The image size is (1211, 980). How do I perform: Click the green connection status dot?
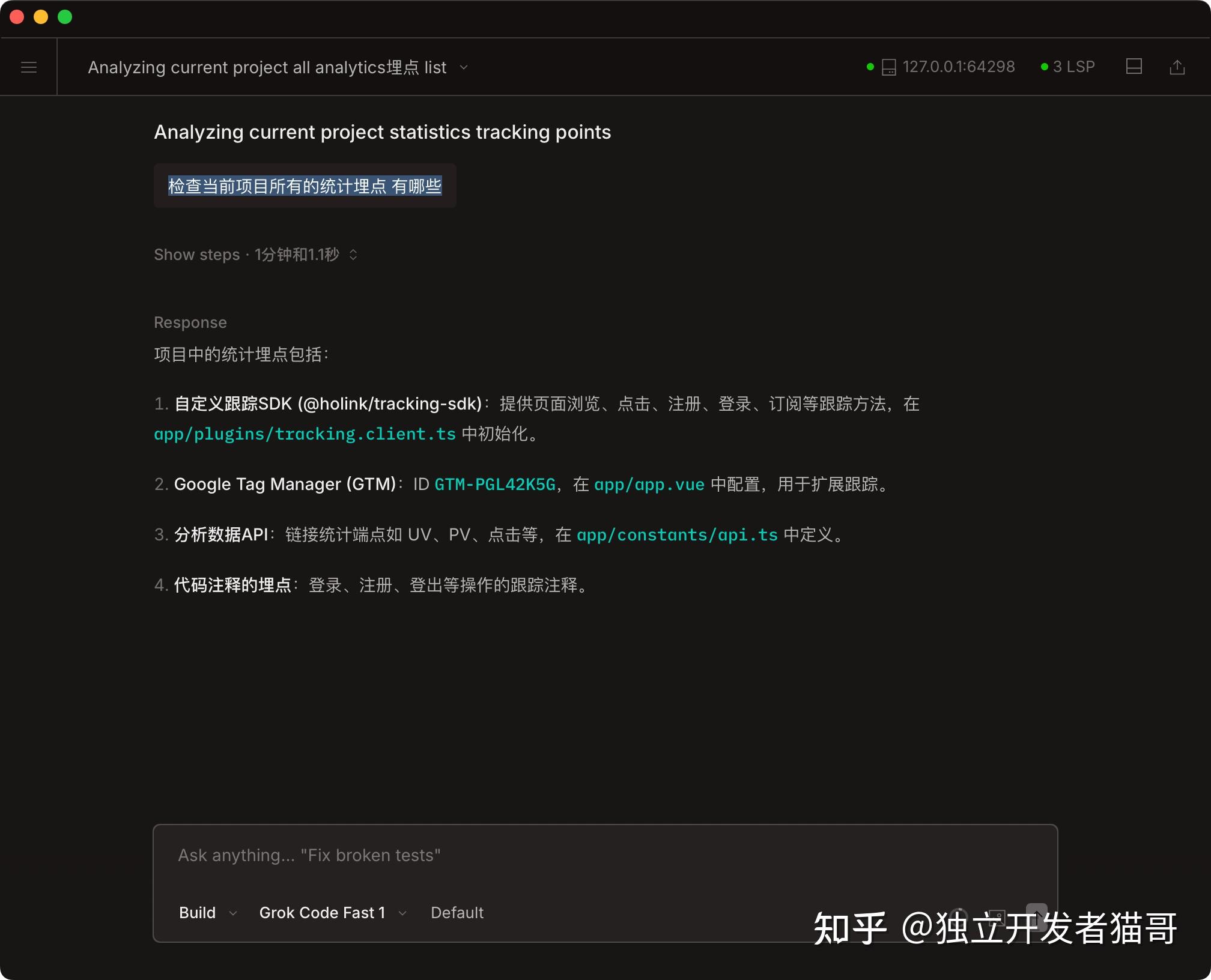click(x=869, y=67)
